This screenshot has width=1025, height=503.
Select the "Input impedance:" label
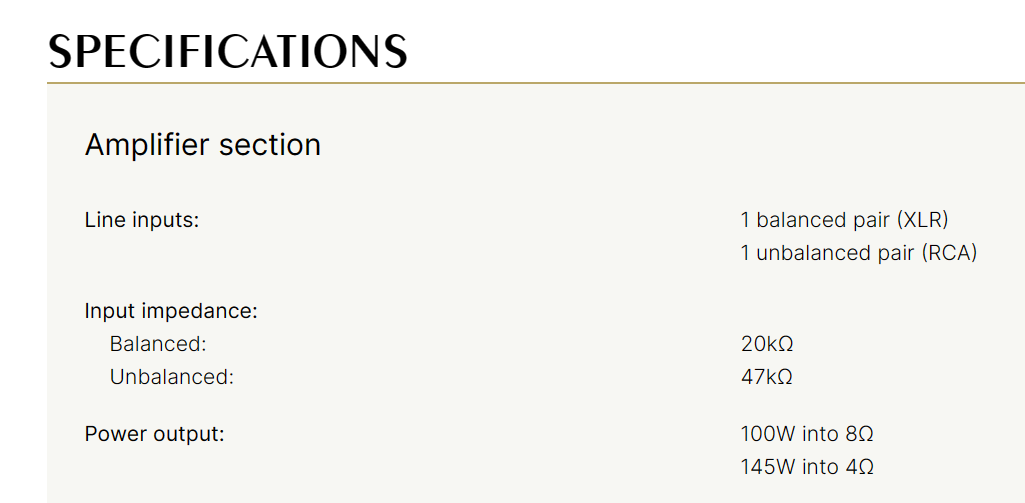pos(171,311)
